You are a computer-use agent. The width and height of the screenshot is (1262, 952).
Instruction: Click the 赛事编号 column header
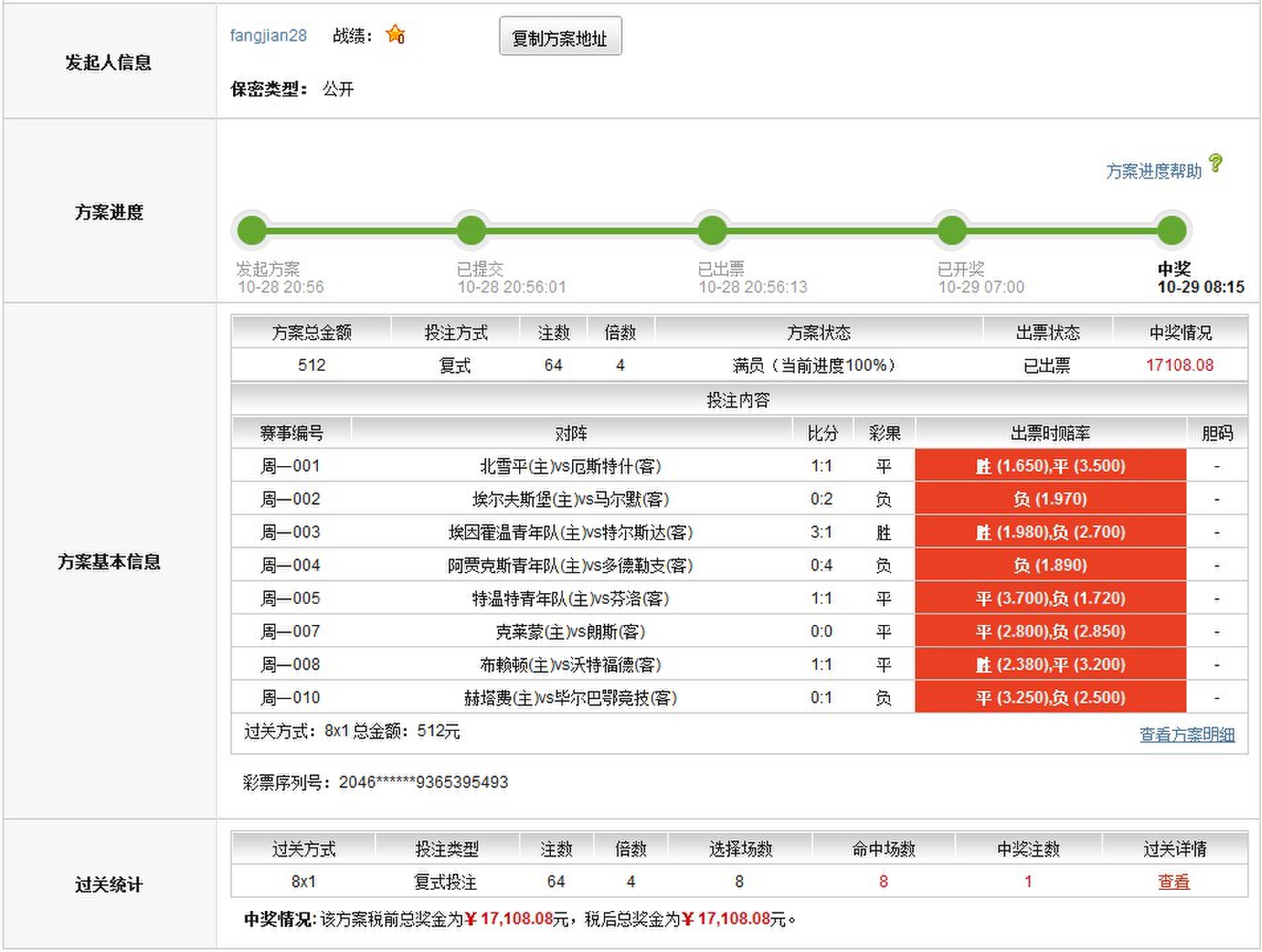(x=291, y=433)
